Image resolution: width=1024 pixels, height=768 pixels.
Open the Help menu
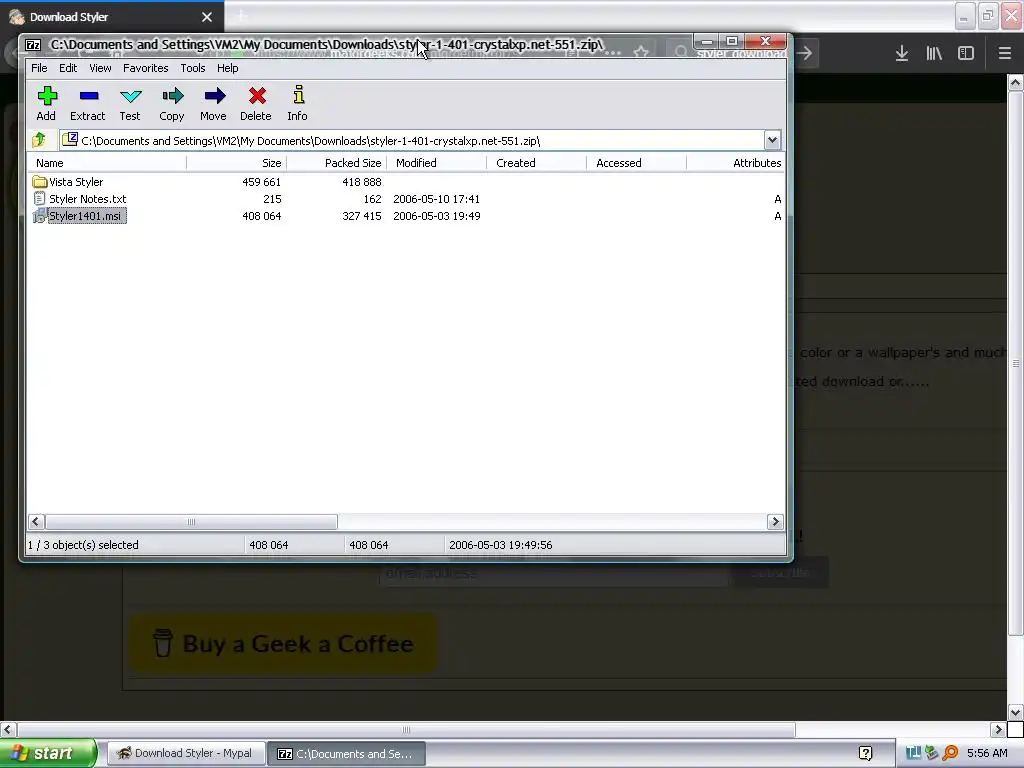pyautogui.click(x=227, y=68)
